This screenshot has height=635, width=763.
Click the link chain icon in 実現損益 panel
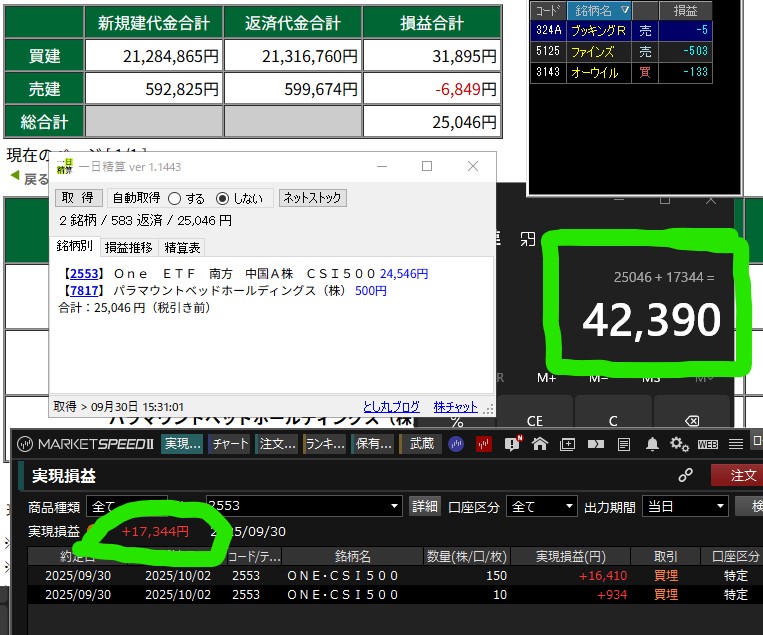(686, 476)
